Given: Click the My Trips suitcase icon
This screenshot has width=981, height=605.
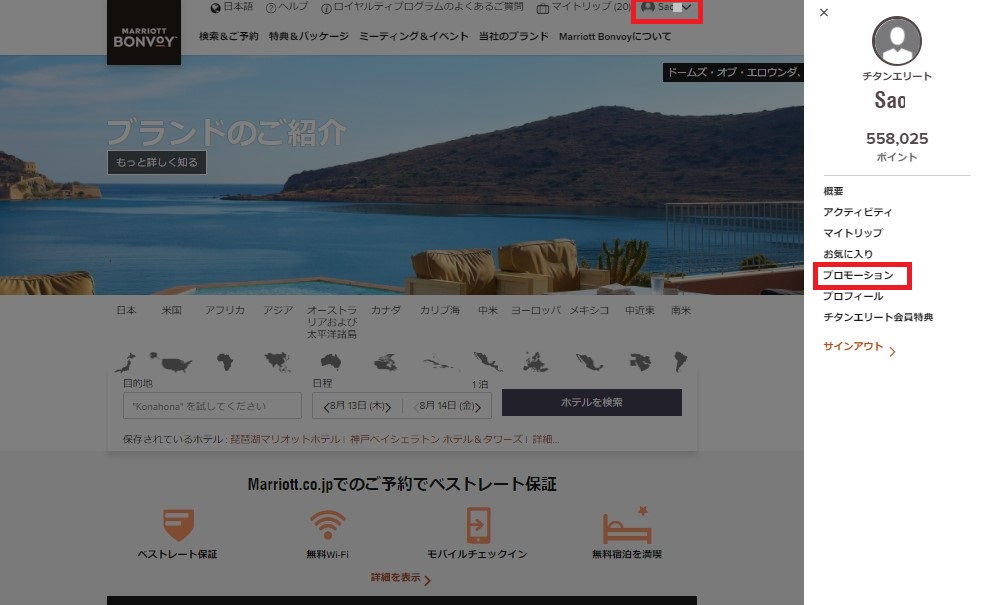Looking at the screenshot, I should pyautogui.click(x=543, y=9).
